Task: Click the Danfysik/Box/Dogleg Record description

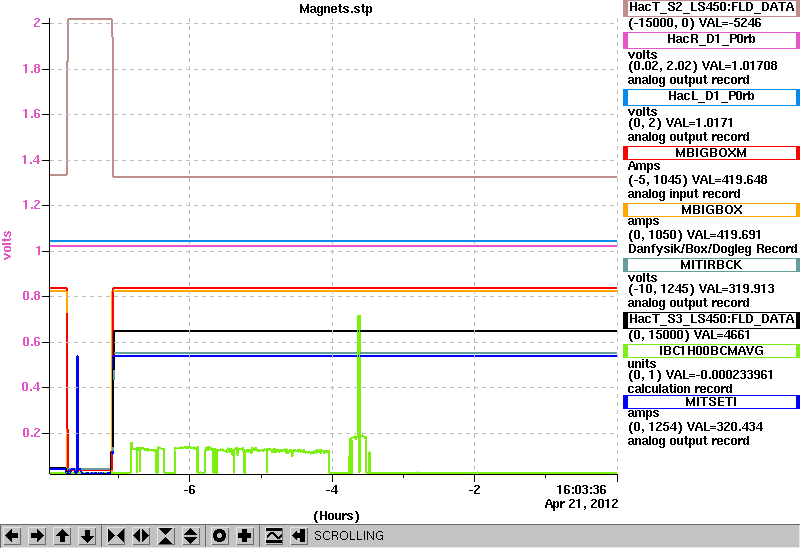Action: coord(713,249)
